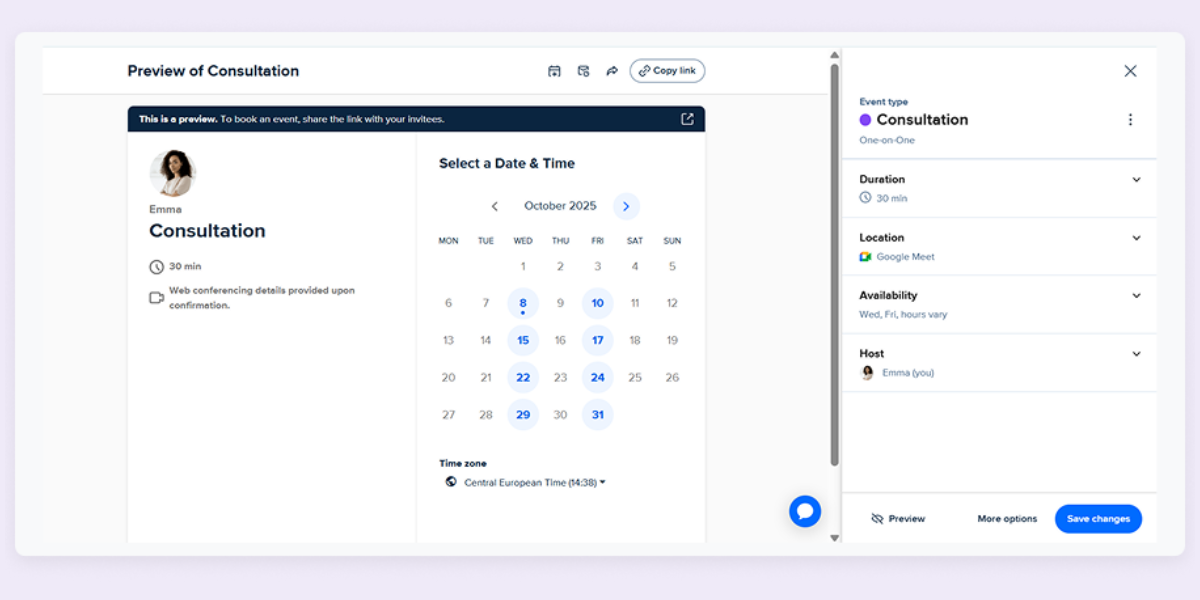
Task: Click the purple event color dot
Action: (864, 119)
